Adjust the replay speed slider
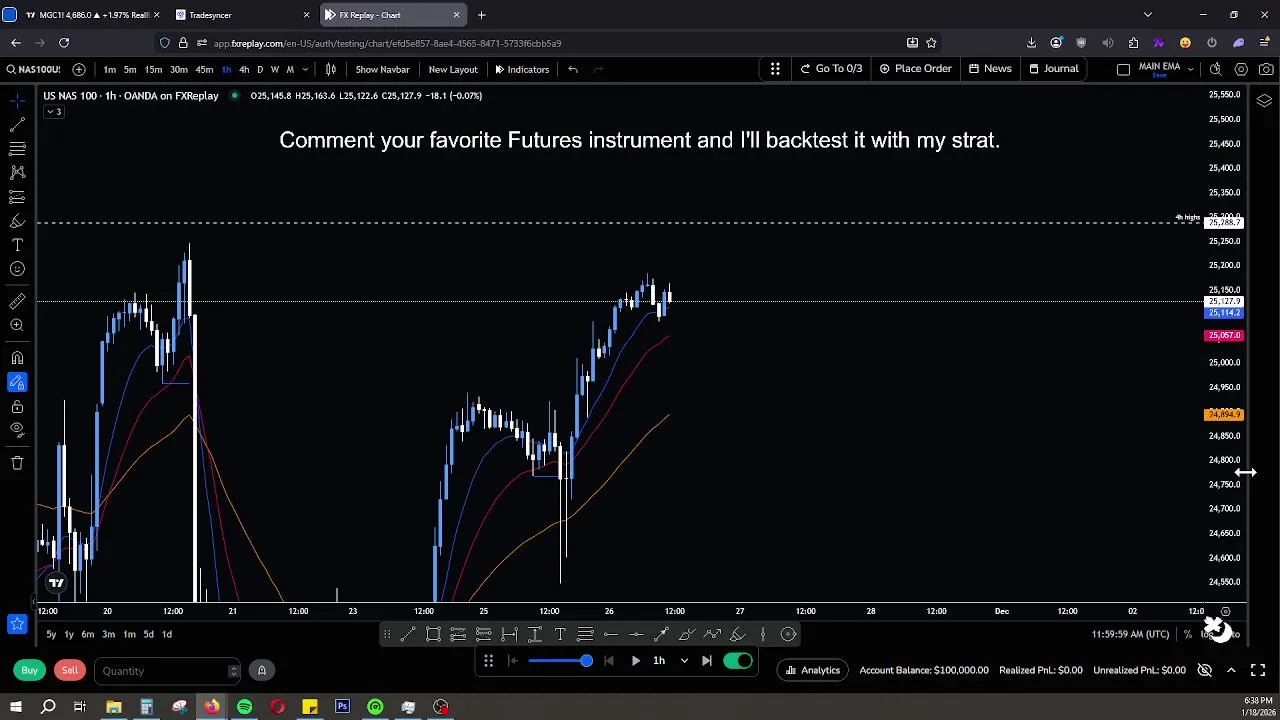 (x=560, y=660)
